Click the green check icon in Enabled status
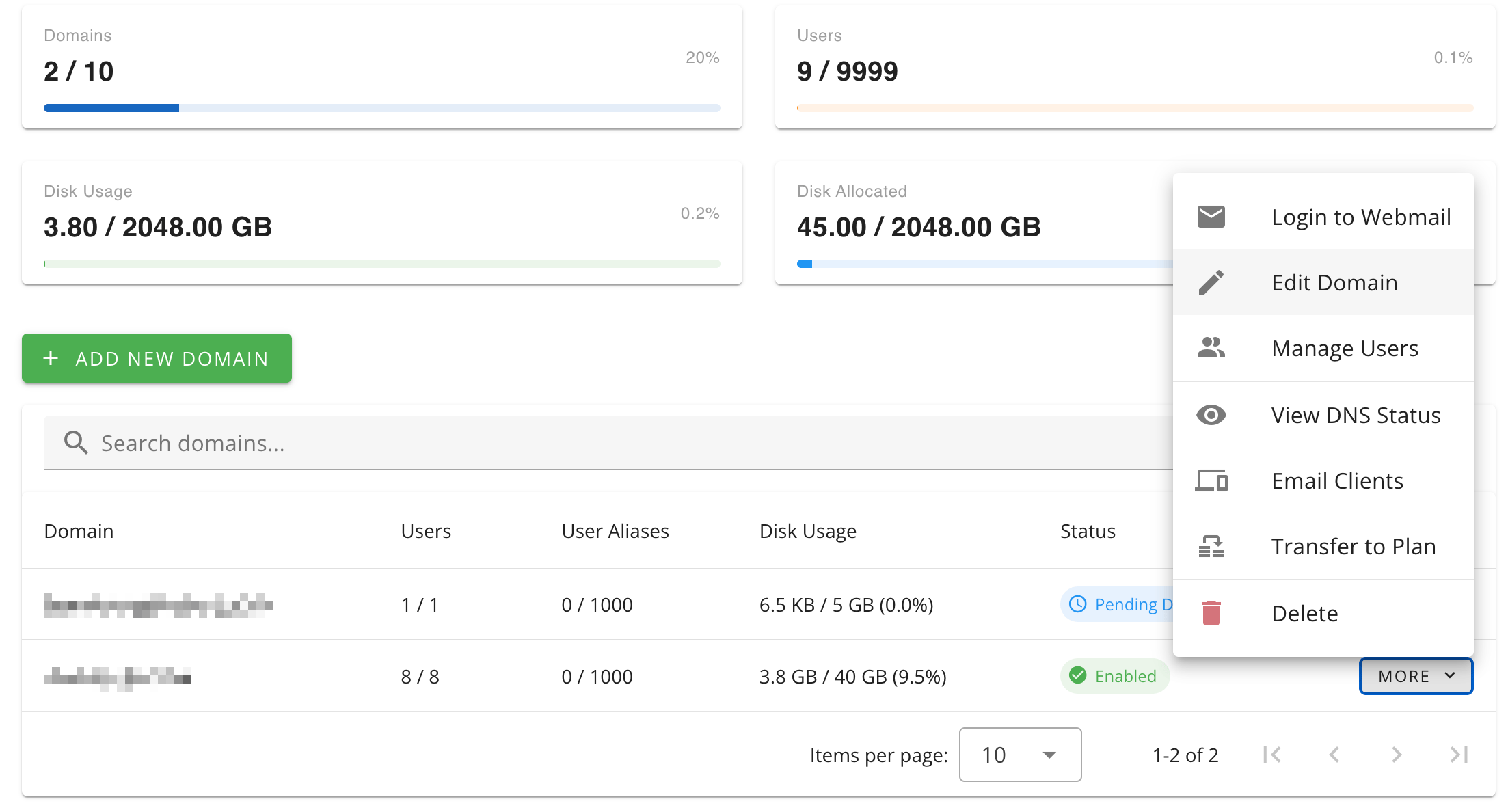This screenshot has width=1508, height=812. tap(1077, 676)
